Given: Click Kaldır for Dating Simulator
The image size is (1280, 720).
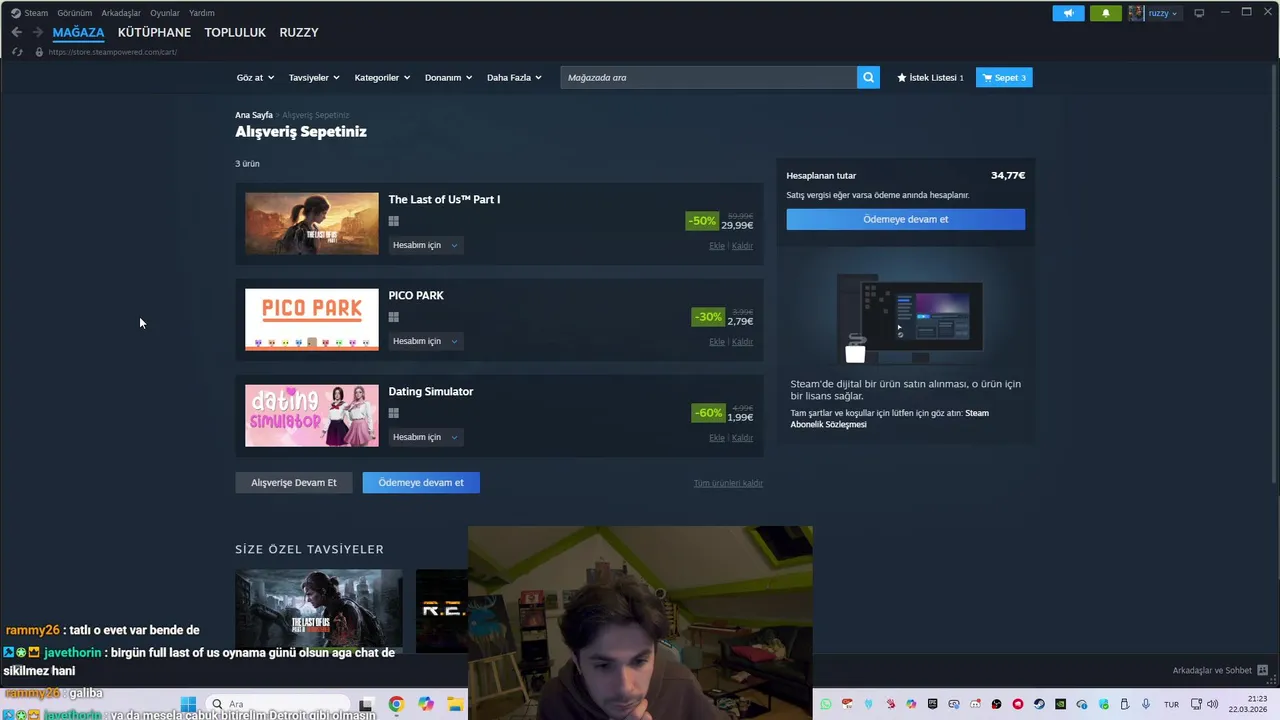Looking at the screenshot, I should 742,437.
